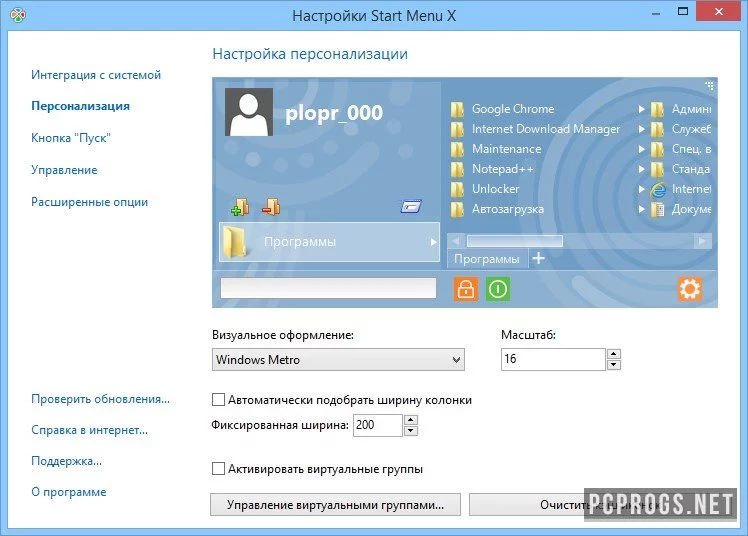Select the Персонализация section
The width and height of the screenshot is (748, 536).
point(80,106)
